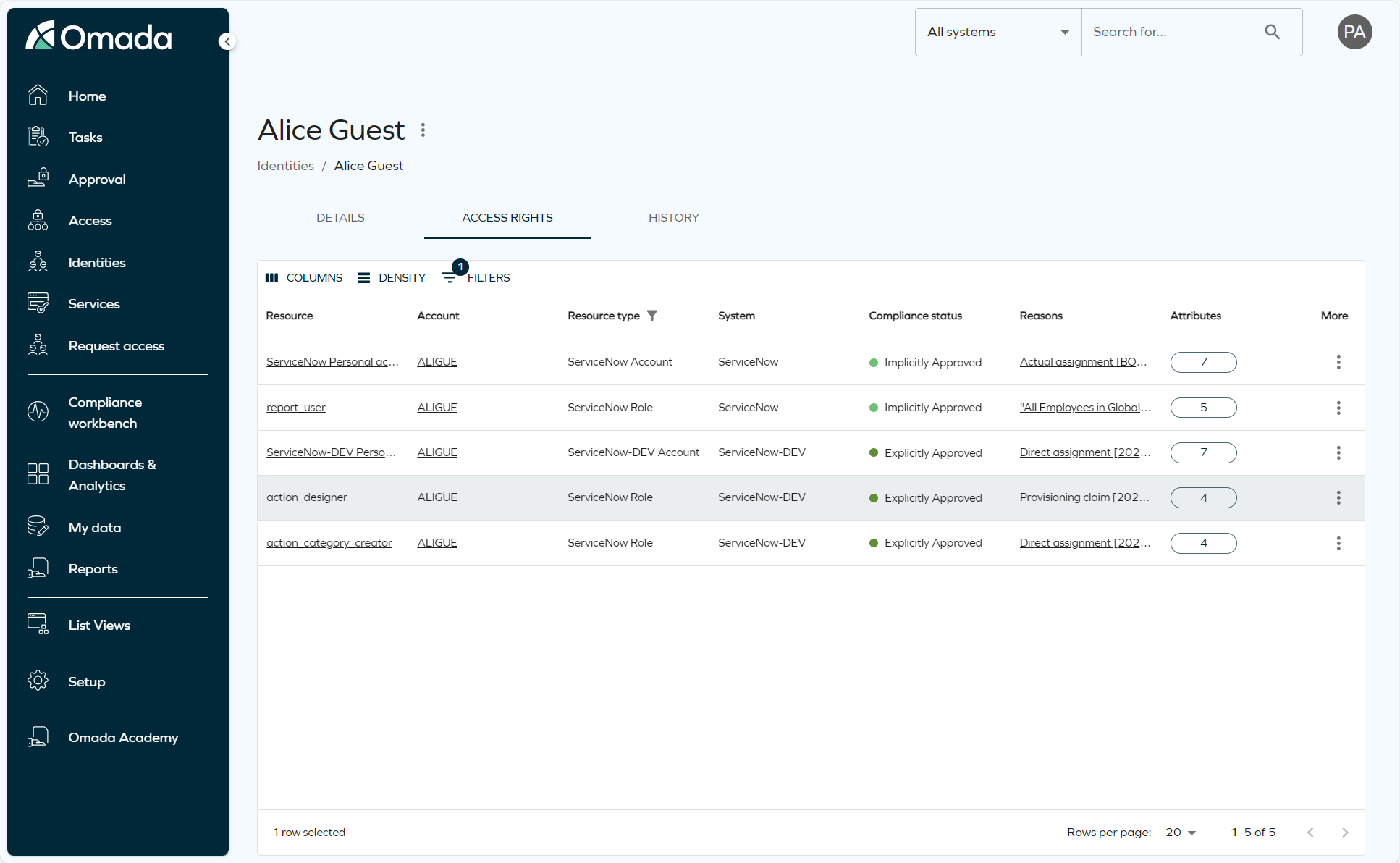Open Request access in the sidebar

click(116, 345)
